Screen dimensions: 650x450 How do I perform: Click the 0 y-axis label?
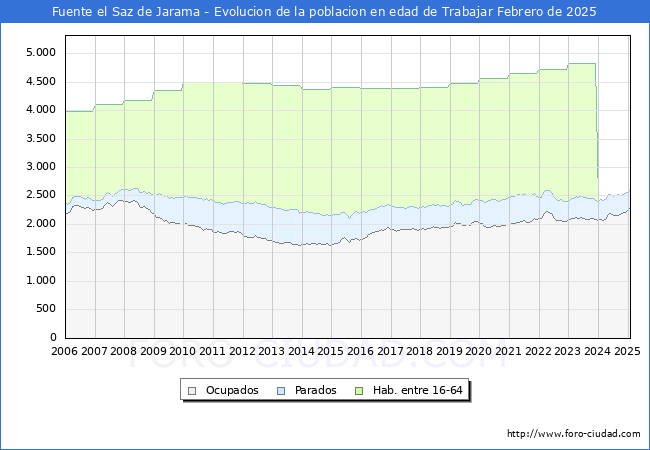54,338
